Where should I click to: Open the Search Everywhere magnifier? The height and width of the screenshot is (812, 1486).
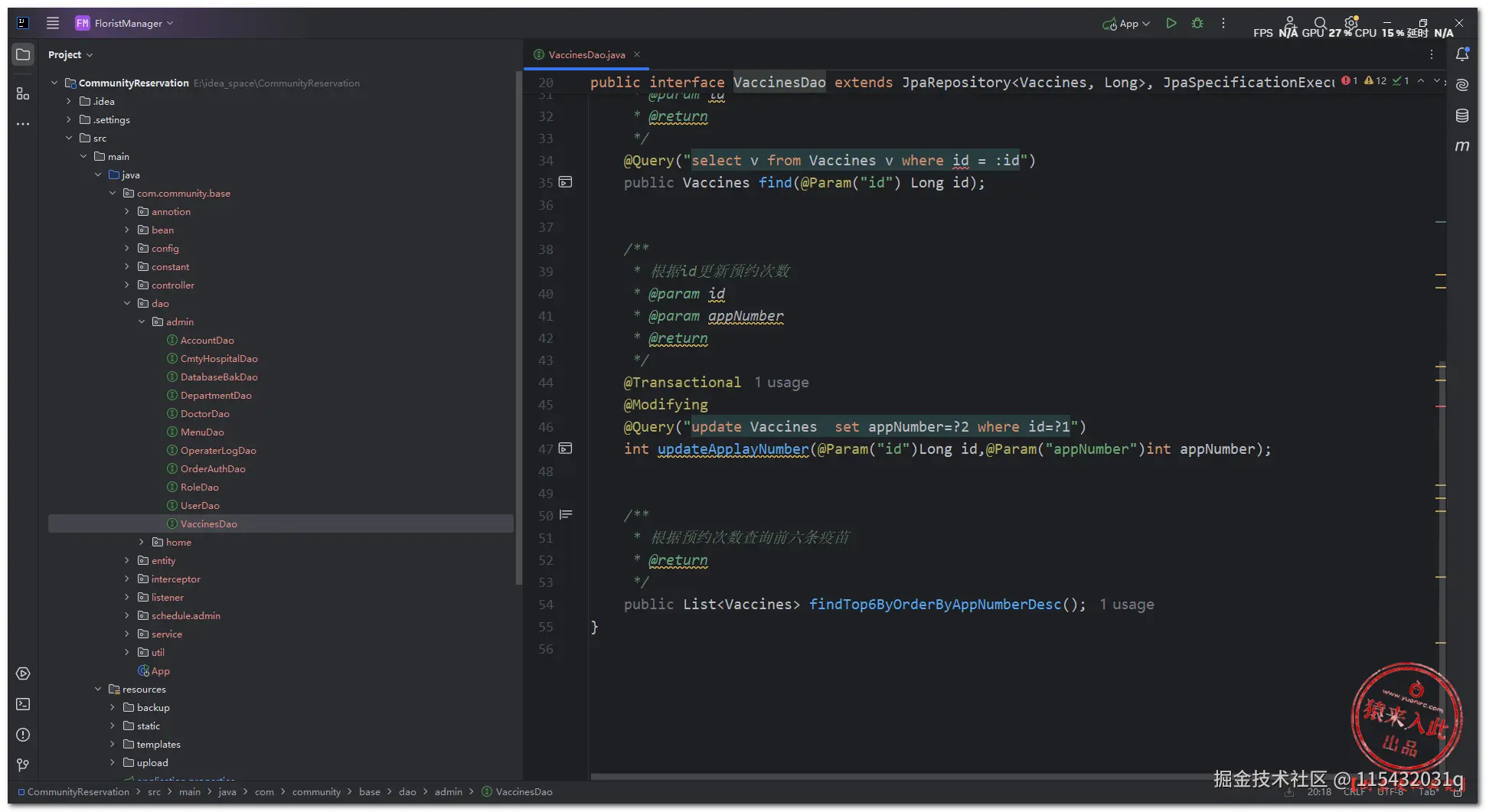click(1321, 23)
